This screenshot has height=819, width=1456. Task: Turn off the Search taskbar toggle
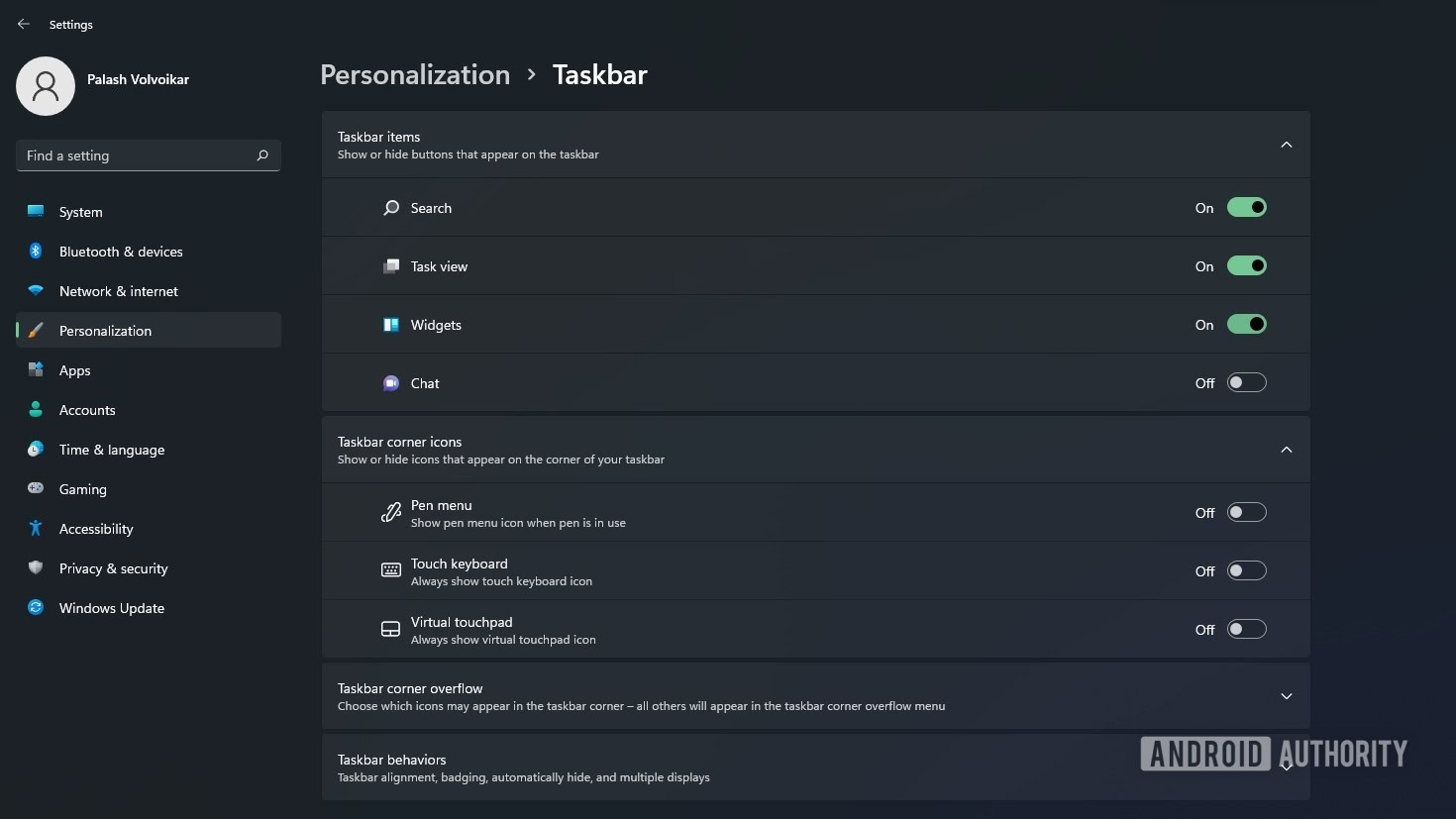pyautogui.click(x=1246, y=208)
